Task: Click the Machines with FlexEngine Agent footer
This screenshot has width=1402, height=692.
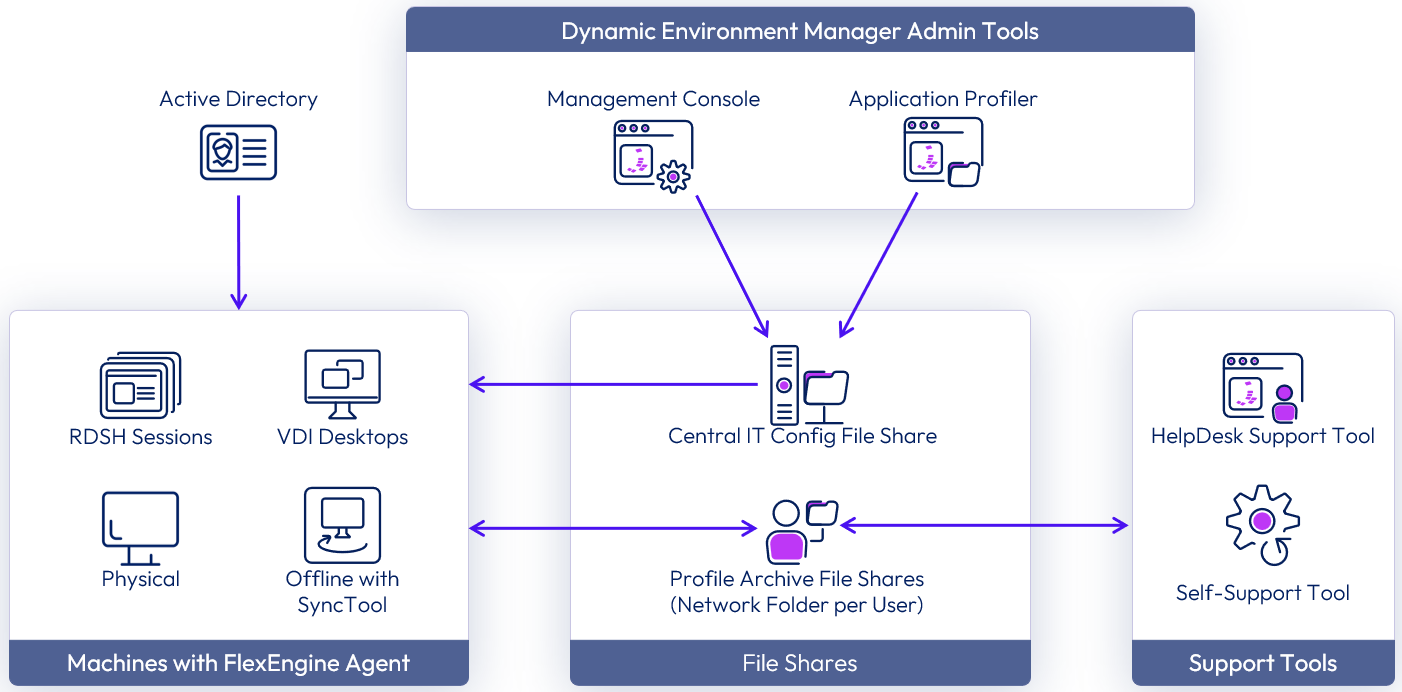Action: [x=238, y=663]
